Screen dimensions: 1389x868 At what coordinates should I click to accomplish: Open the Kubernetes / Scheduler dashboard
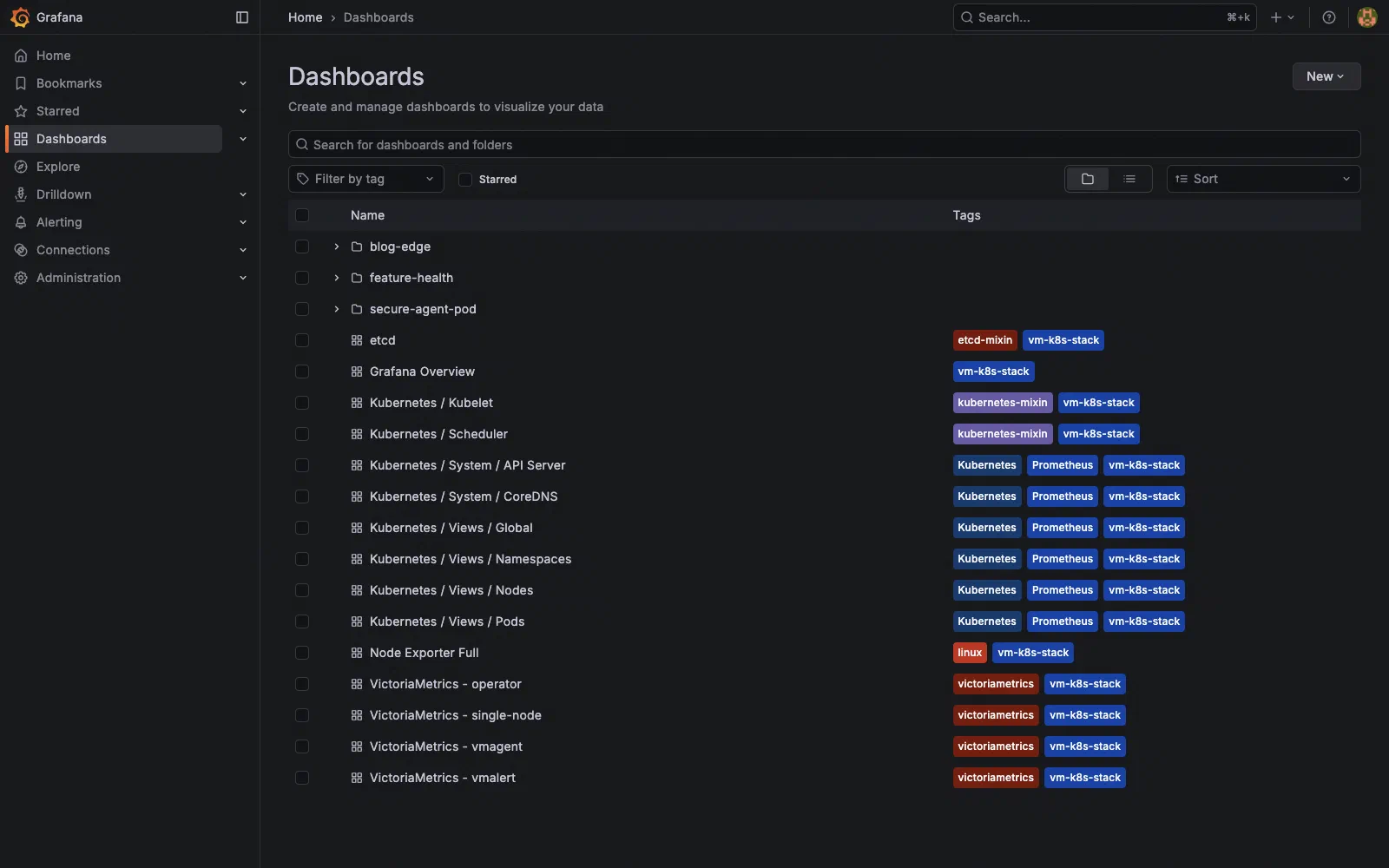pos(438,434)
